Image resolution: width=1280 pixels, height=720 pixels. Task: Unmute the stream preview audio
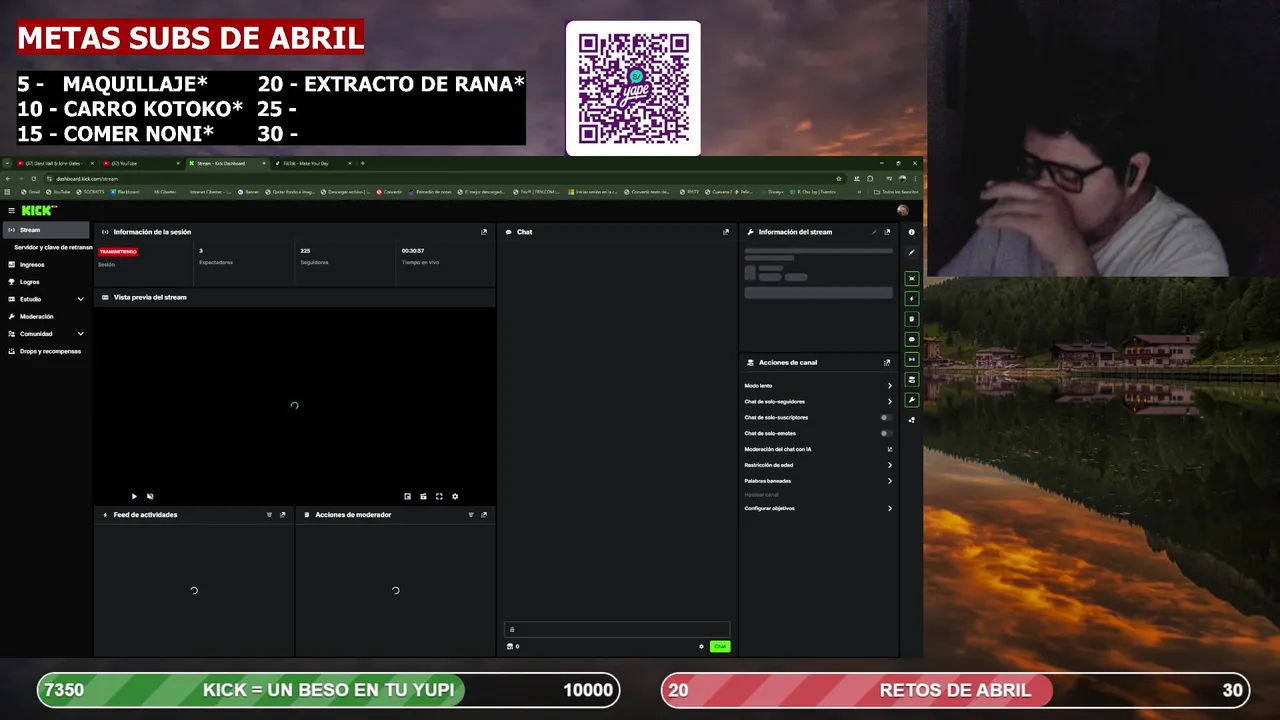(150, 496)
